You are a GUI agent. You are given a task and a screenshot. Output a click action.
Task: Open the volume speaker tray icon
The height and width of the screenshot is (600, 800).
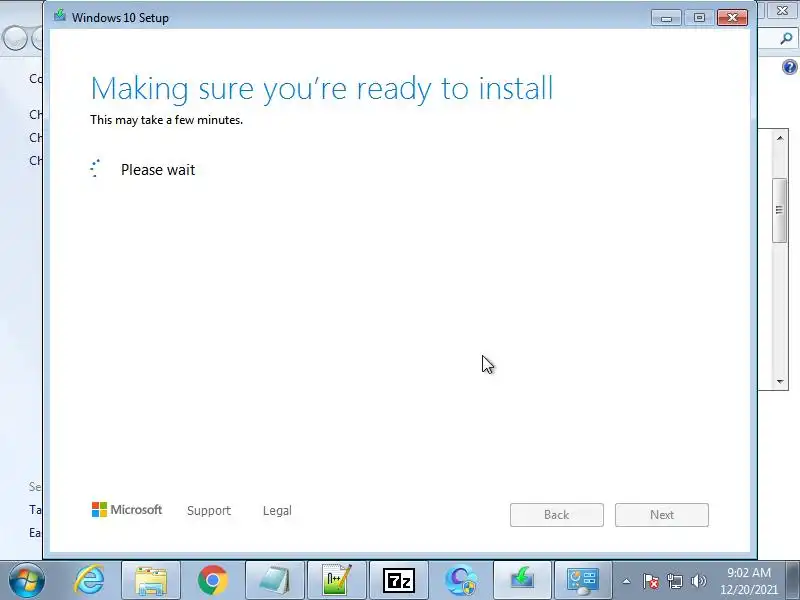tap(698, 581)
